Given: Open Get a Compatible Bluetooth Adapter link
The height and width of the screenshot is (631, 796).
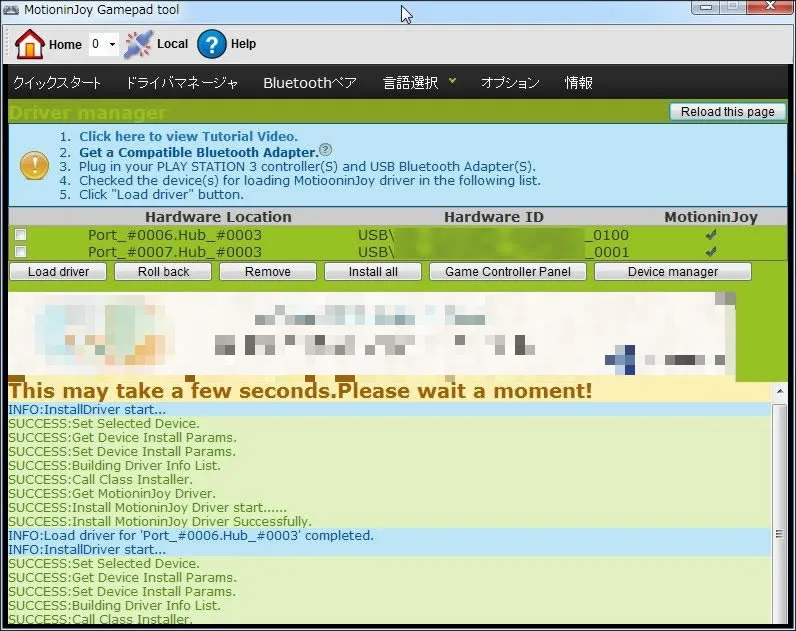Looking at the screenshot, I should [x=198, y=152].
